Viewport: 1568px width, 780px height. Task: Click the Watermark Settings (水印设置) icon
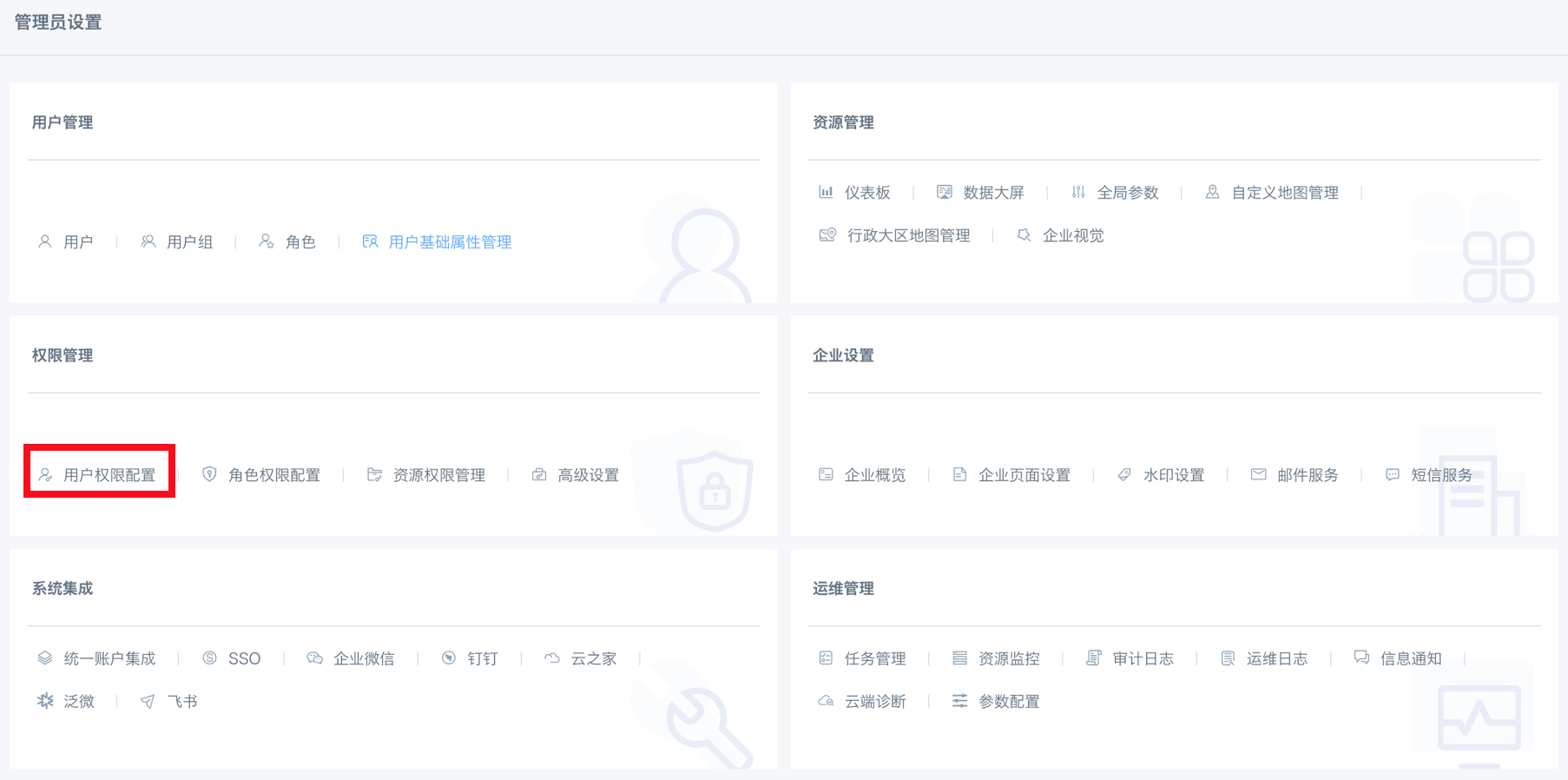pos(1124,474)
